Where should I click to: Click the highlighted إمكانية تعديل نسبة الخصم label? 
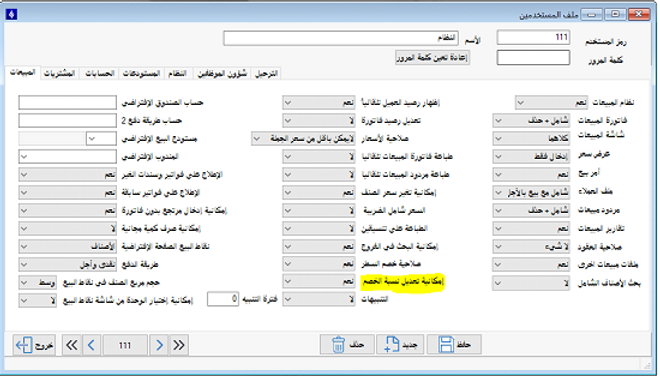pos(403,282)
